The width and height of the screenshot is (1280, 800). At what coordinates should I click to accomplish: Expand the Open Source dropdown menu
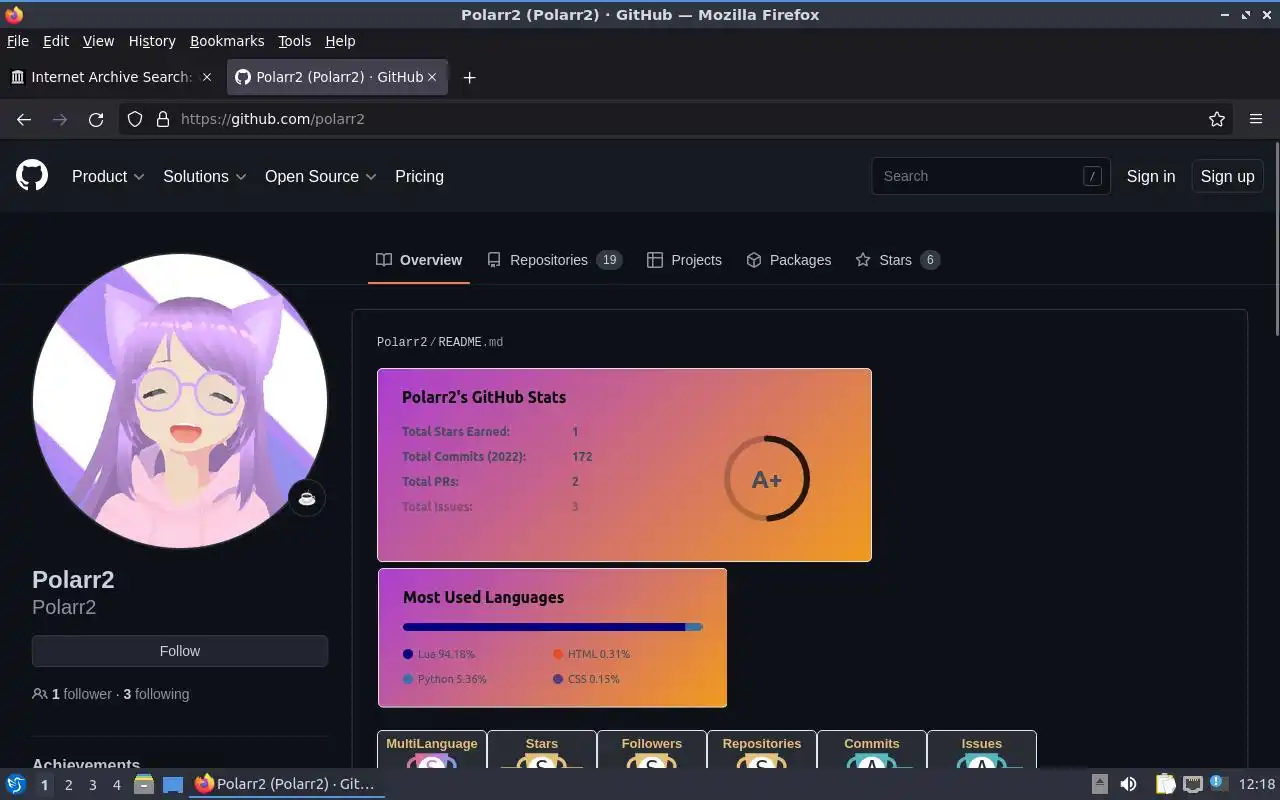coord(320,176)
